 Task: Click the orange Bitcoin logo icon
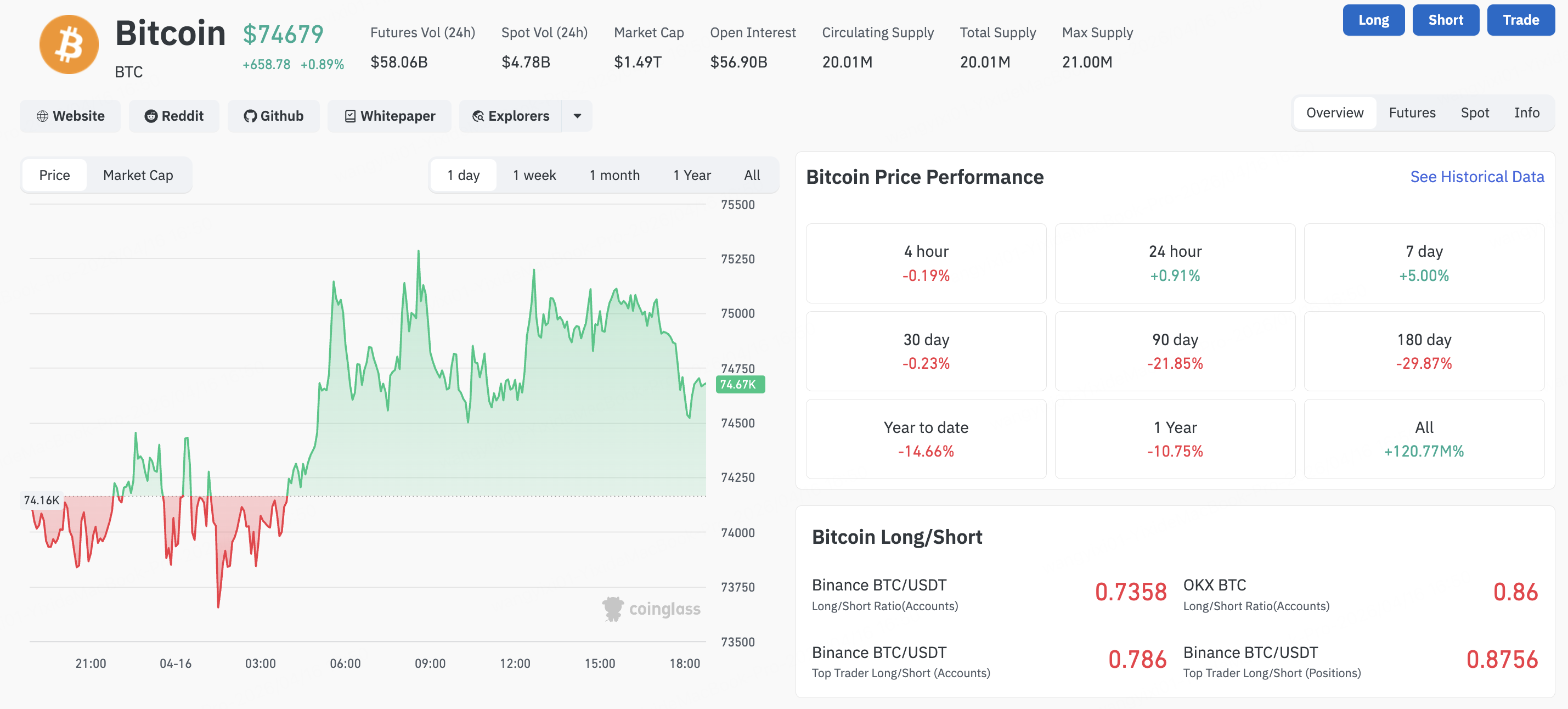69,45
